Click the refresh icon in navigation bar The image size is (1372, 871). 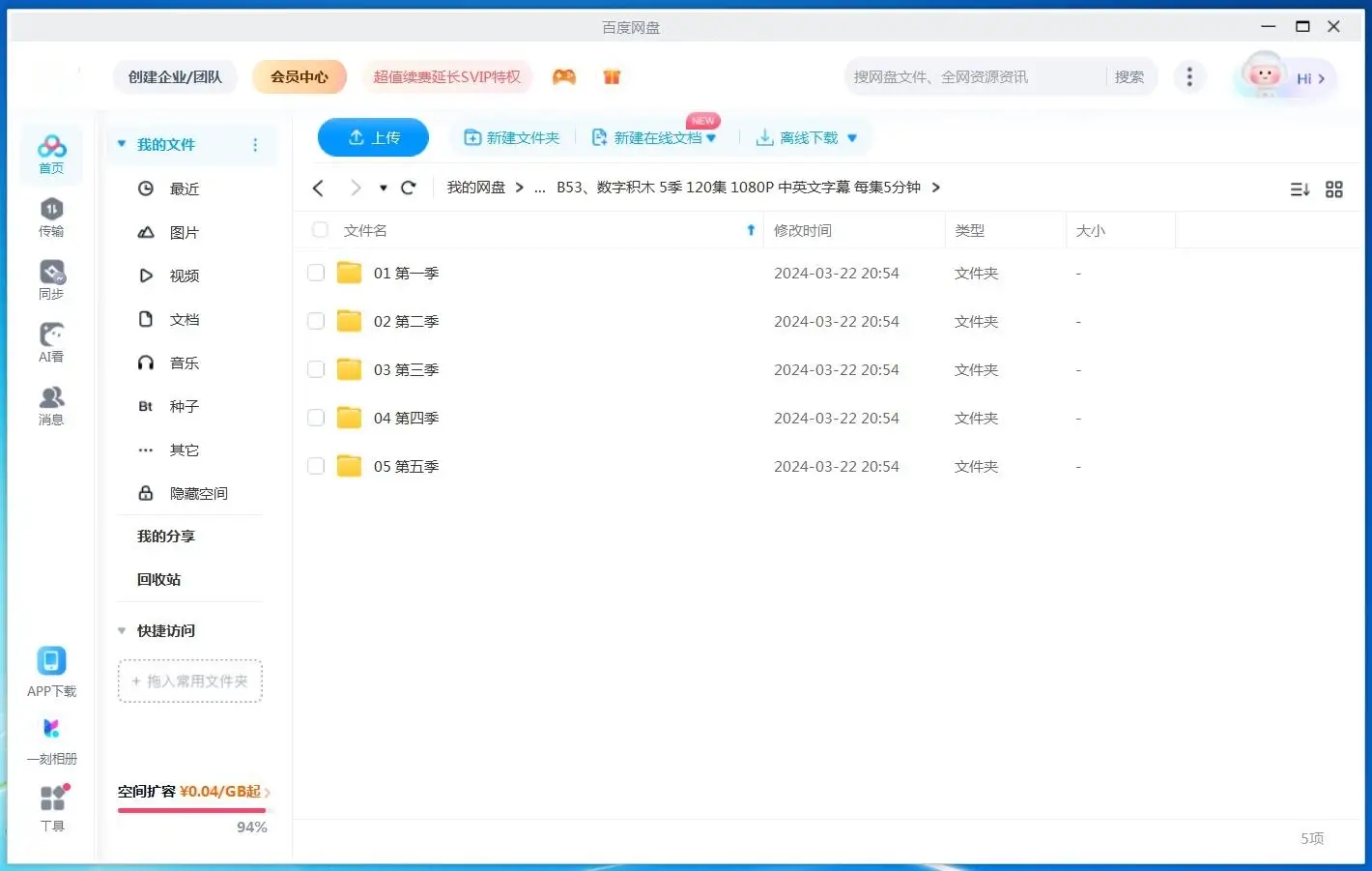point(409,188)
